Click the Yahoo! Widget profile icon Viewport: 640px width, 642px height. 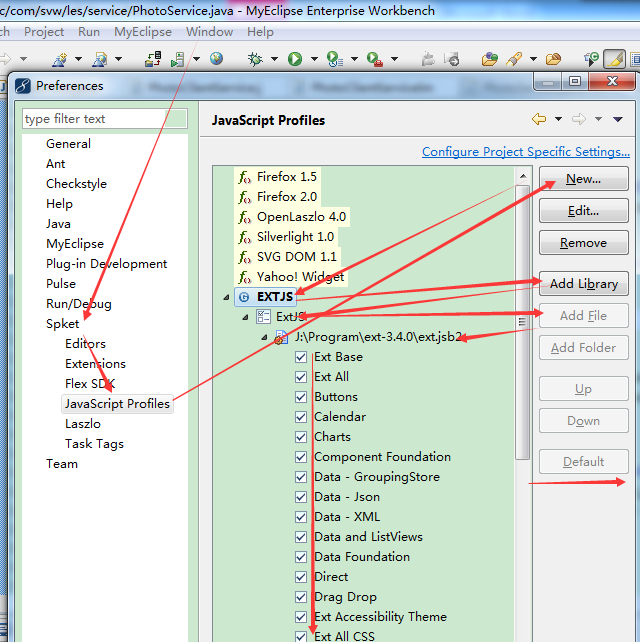pos(244,278)
